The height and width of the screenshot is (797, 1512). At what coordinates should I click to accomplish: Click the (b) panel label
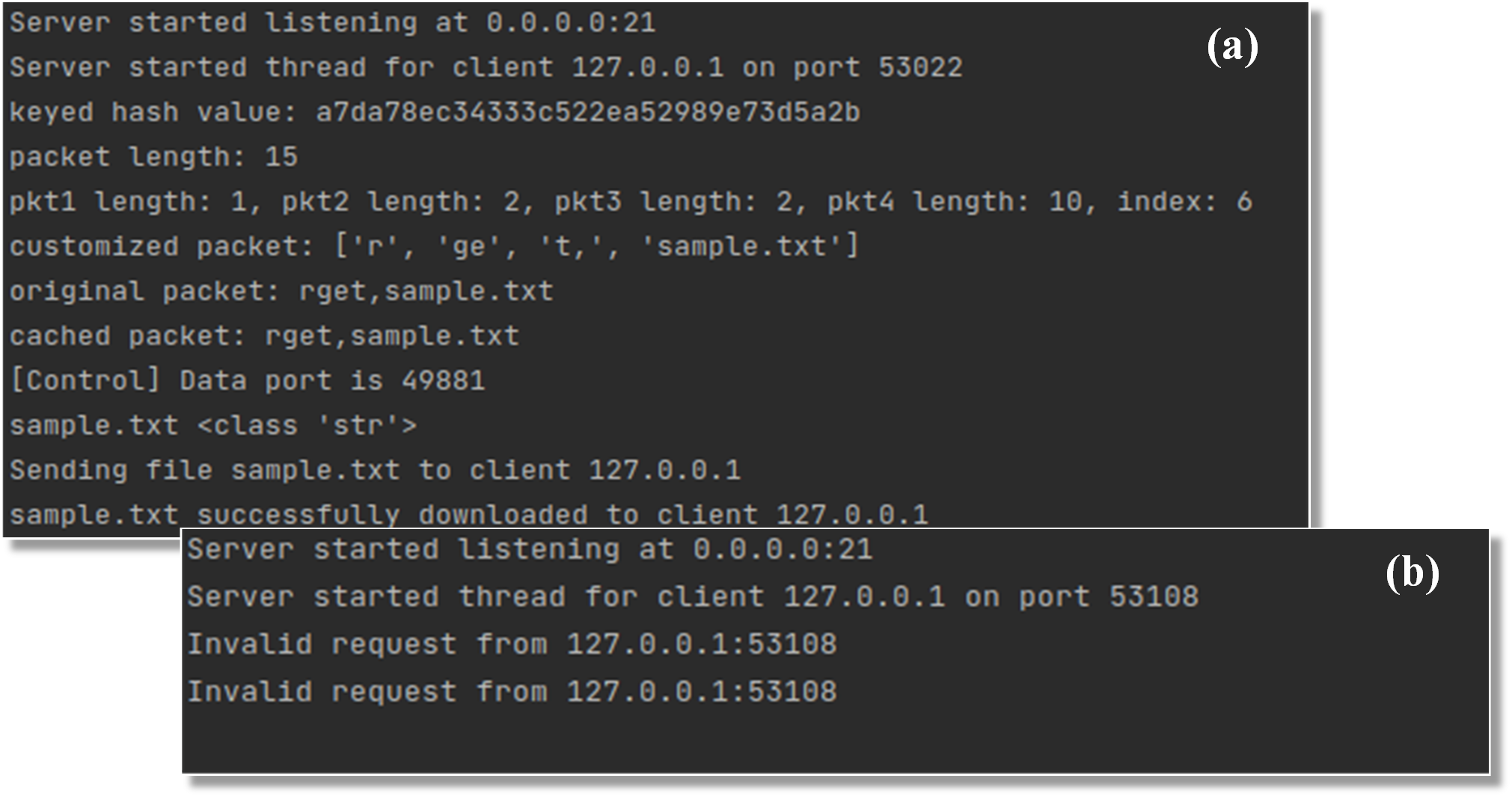click(x=1412, y=574)
